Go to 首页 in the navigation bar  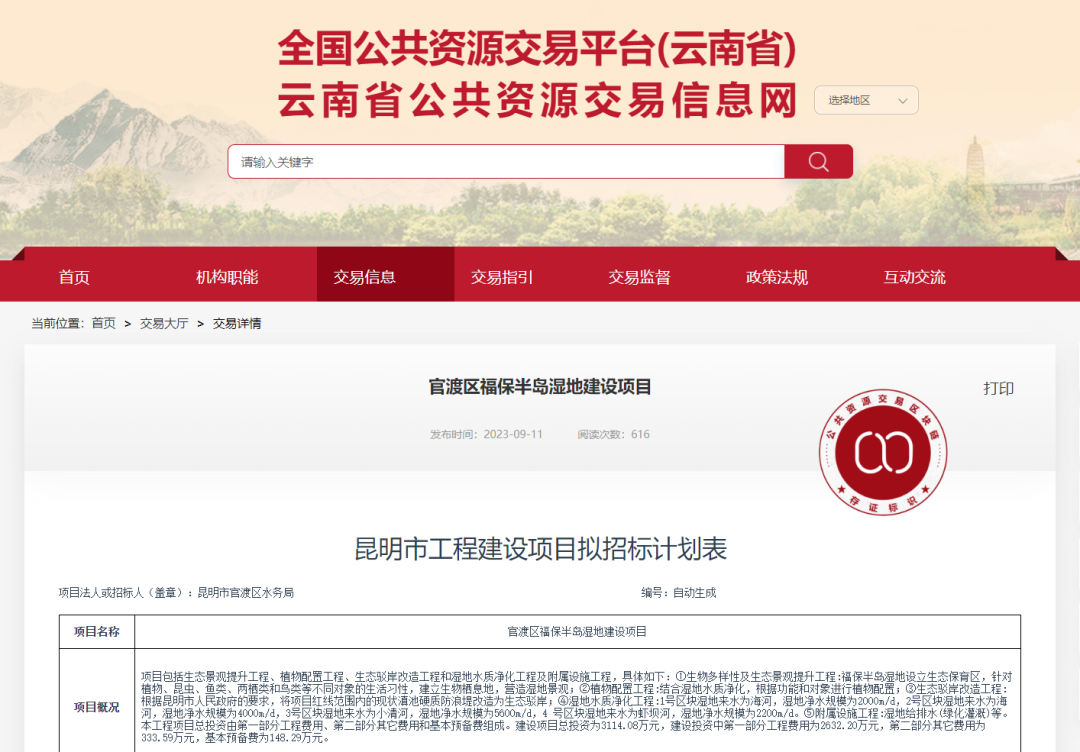tap(74, 277)
